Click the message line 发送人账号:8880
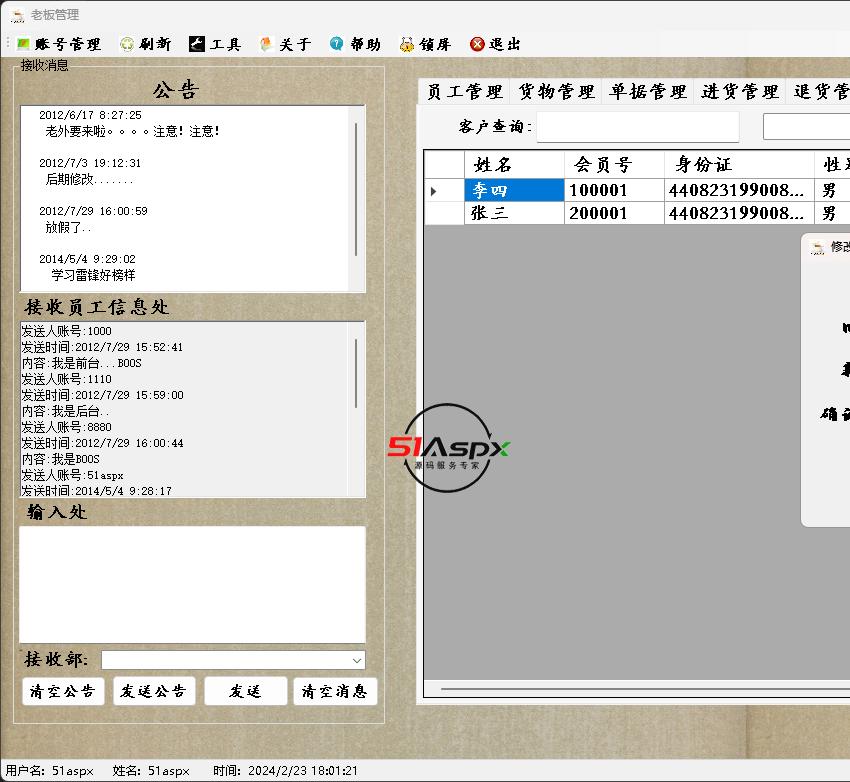 coord(66,427)
